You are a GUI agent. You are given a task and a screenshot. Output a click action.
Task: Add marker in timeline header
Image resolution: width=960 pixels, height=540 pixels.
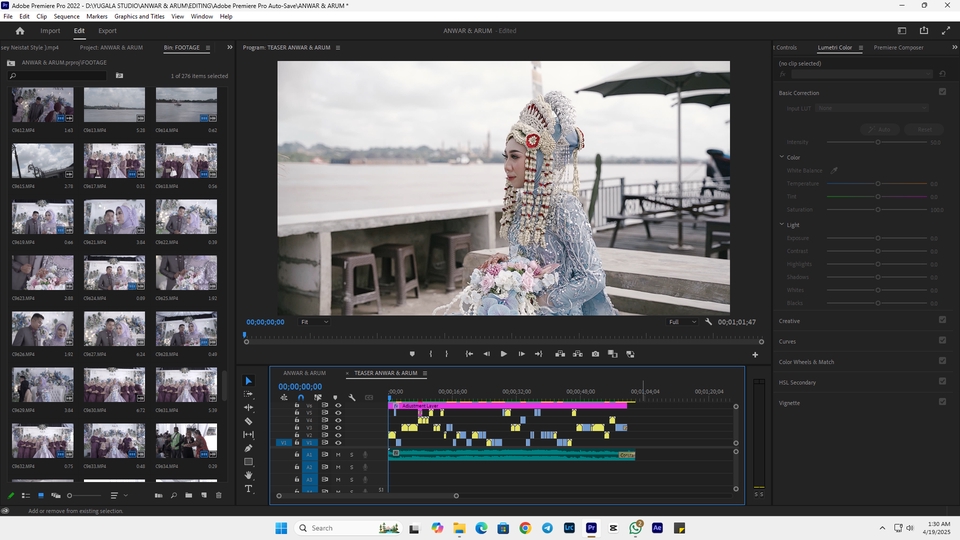(335, 397)
